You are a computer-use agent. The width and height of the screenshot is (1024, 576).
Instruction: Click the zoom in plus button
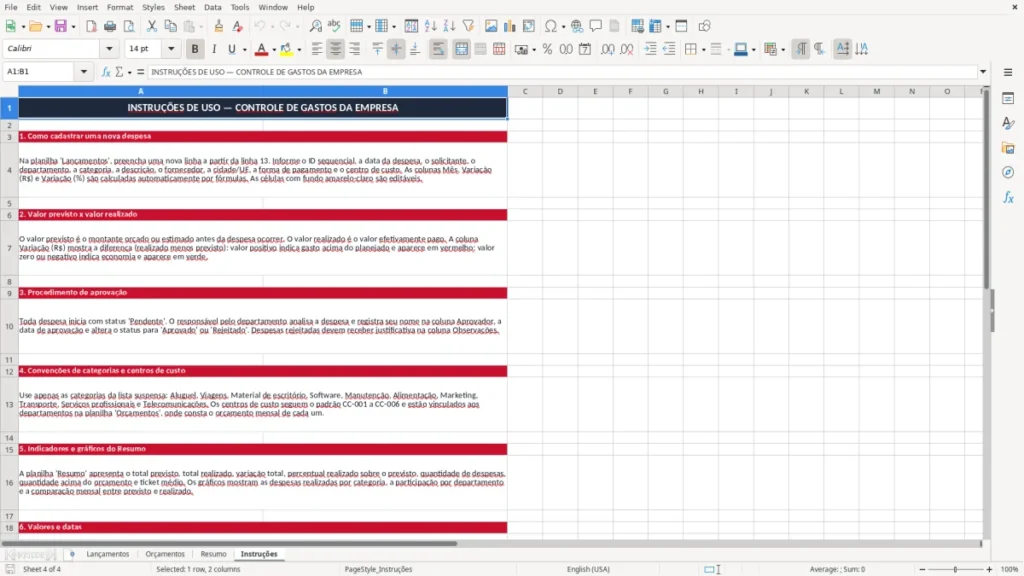[x=989, y=569]
